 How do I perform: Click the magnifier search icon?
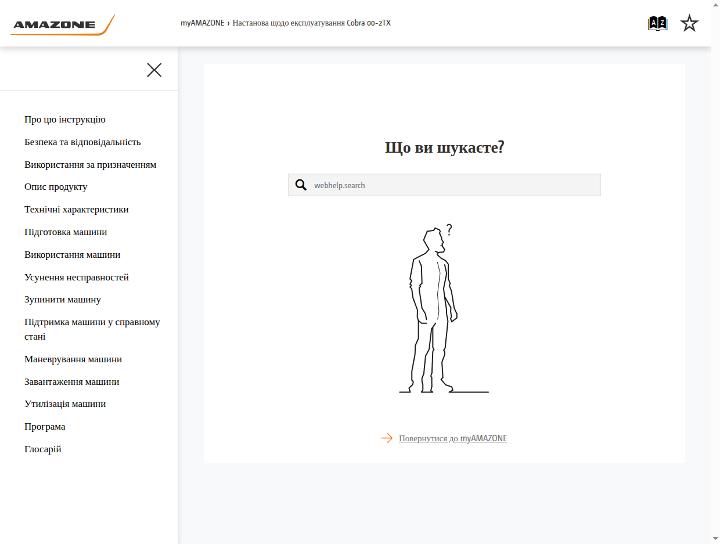[301, 185]
